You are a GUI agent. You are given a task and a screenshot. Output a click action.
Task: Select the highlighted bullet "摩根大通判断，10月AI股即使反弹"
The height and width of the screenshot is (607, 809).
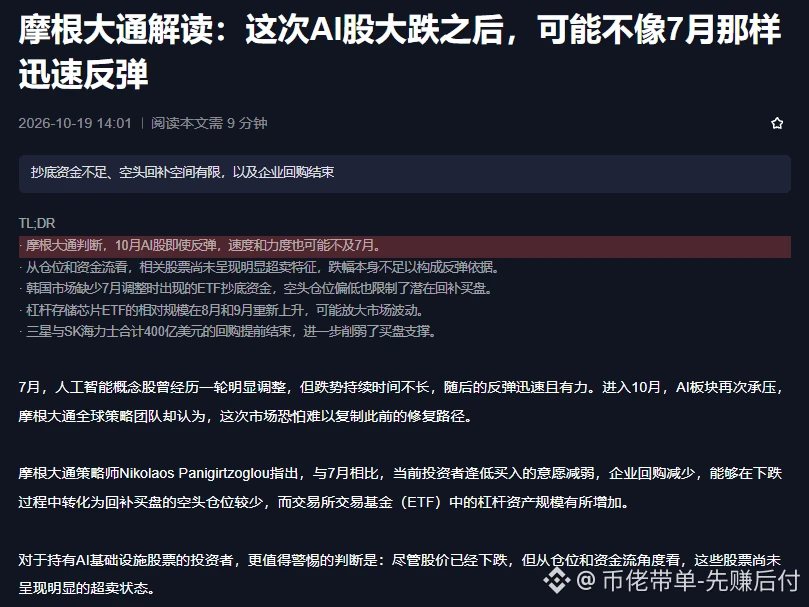coord(404,246)
